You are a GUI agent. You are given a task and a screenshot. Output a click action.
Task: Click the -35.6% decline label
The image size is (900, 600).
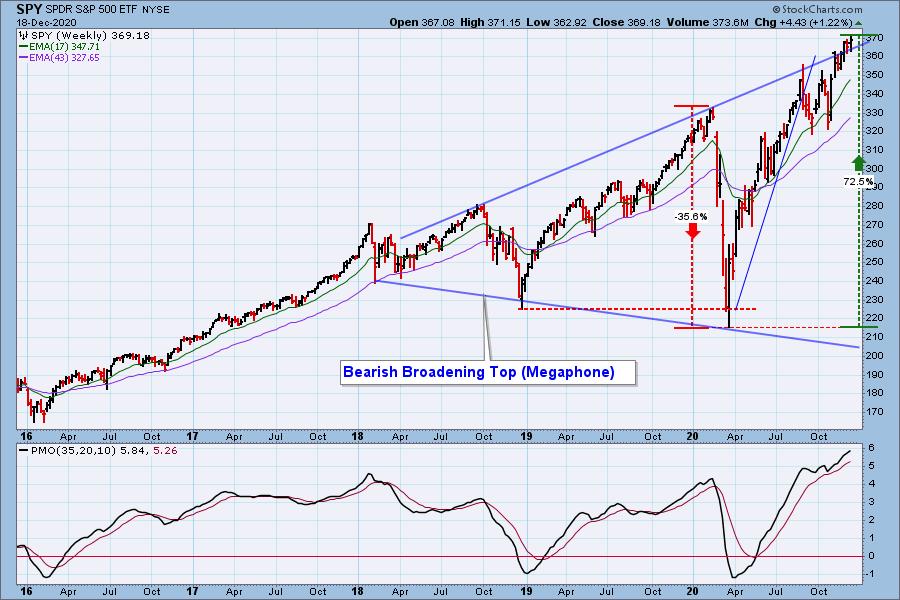pos(691,216)
